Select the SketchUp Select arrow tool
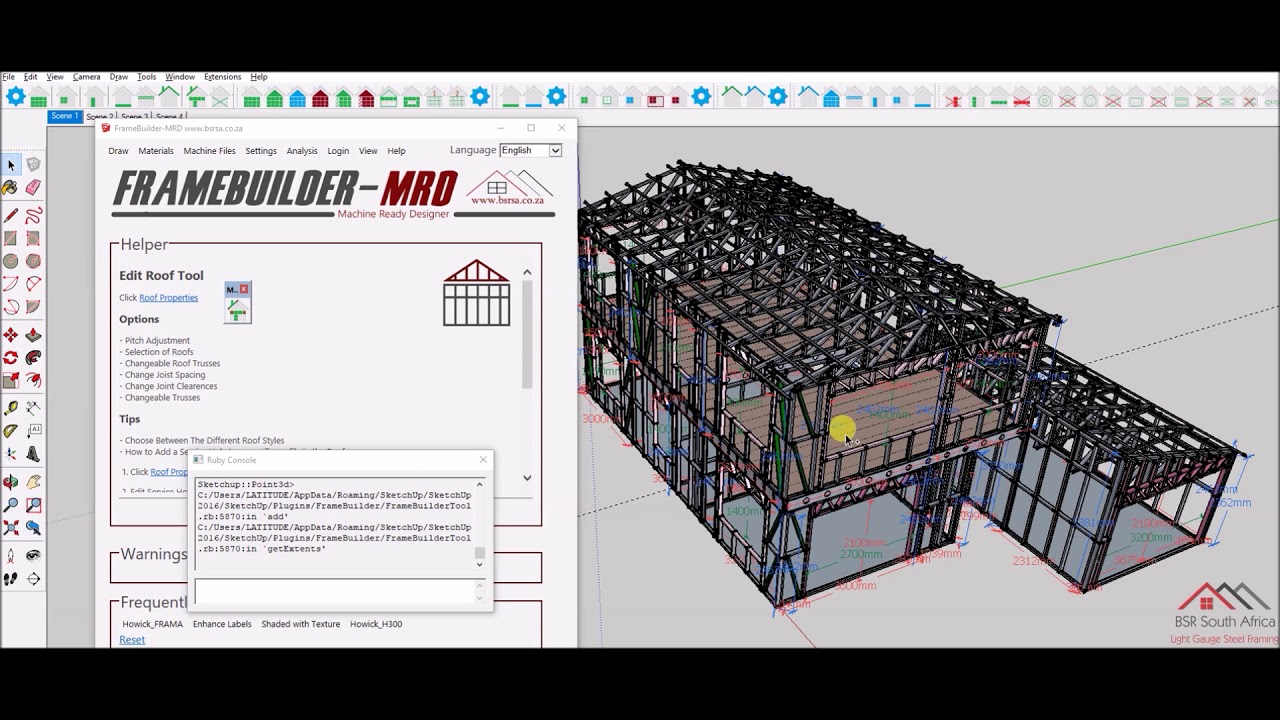Image resolution: width=1280 pixels, height=720 pixels. pos(11,165)
